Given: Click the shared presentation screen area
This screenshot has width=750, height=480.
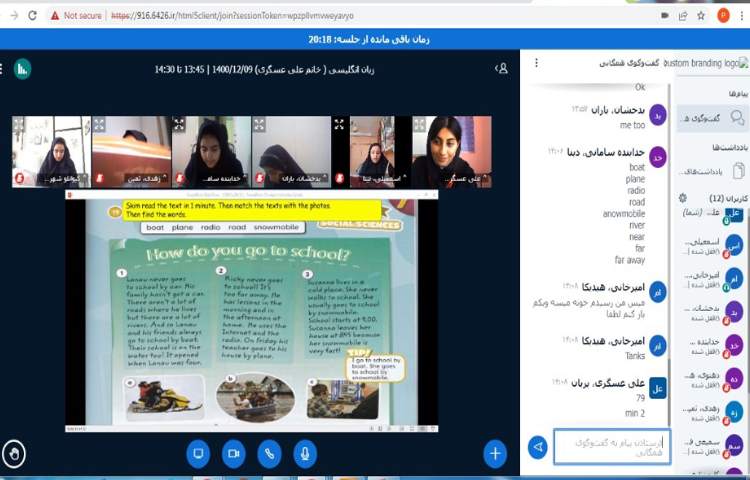Looking at the screenshot, I should [252, 311].
